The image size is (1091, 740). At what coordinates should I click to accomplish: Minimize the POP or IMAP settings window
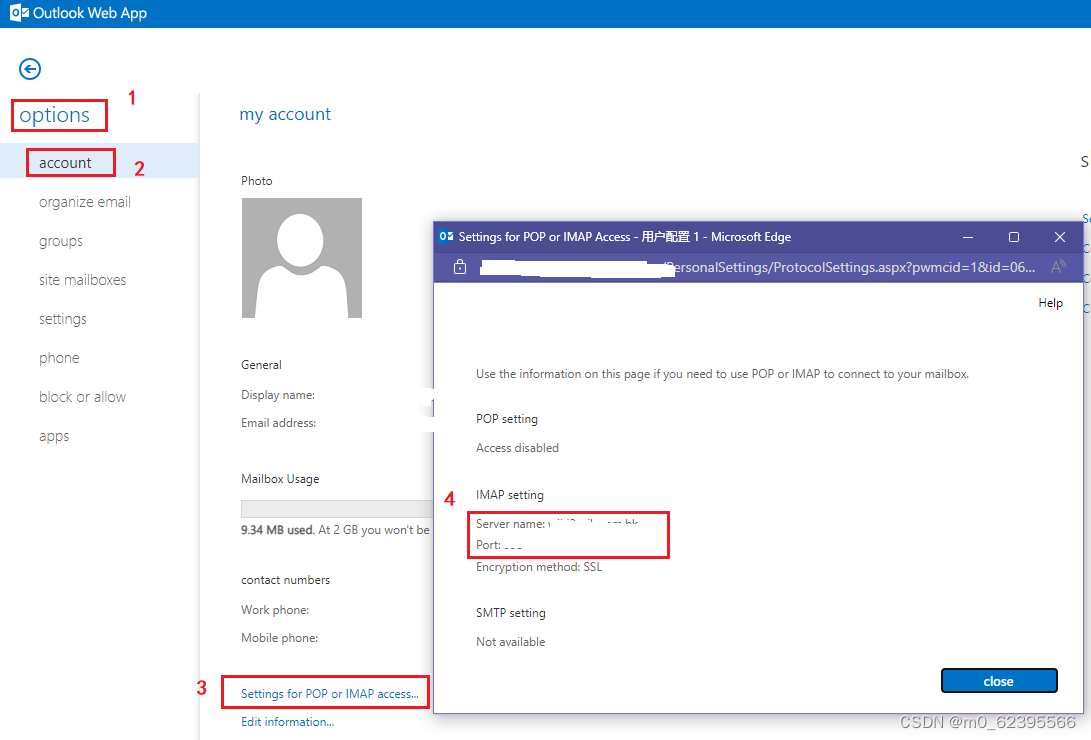[x=968, y=237]
